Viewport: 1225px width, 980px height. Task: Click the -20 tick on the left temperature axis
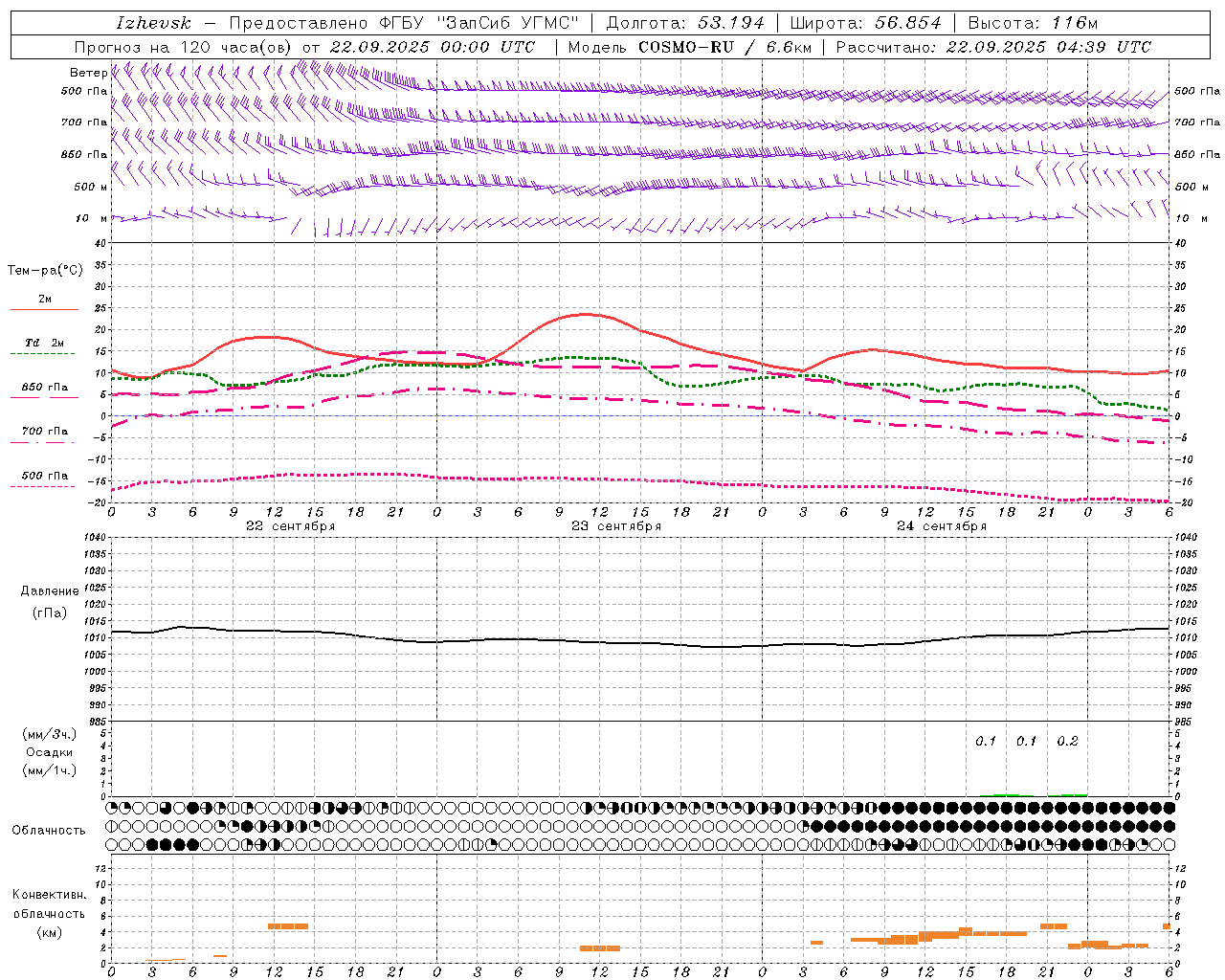click(98, 502)
